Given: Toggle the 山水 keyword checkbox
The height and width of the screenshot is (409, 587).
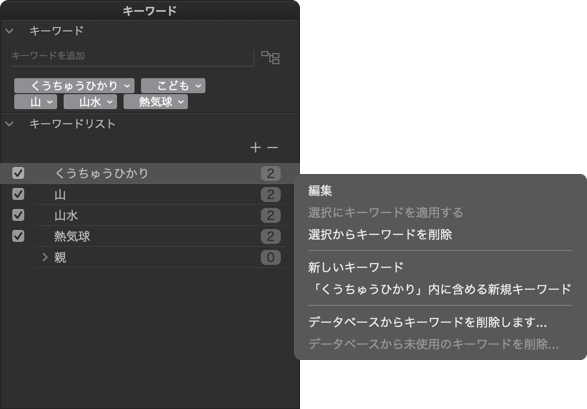Looking at the screenshot, I should point(18,215).
